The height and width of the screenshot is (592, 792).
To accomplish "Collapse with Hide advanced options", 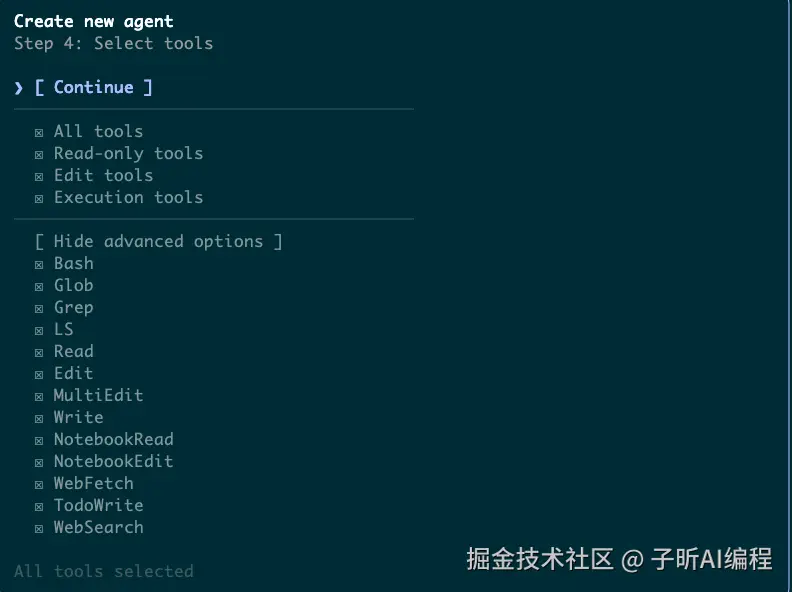I will (158, 242).
